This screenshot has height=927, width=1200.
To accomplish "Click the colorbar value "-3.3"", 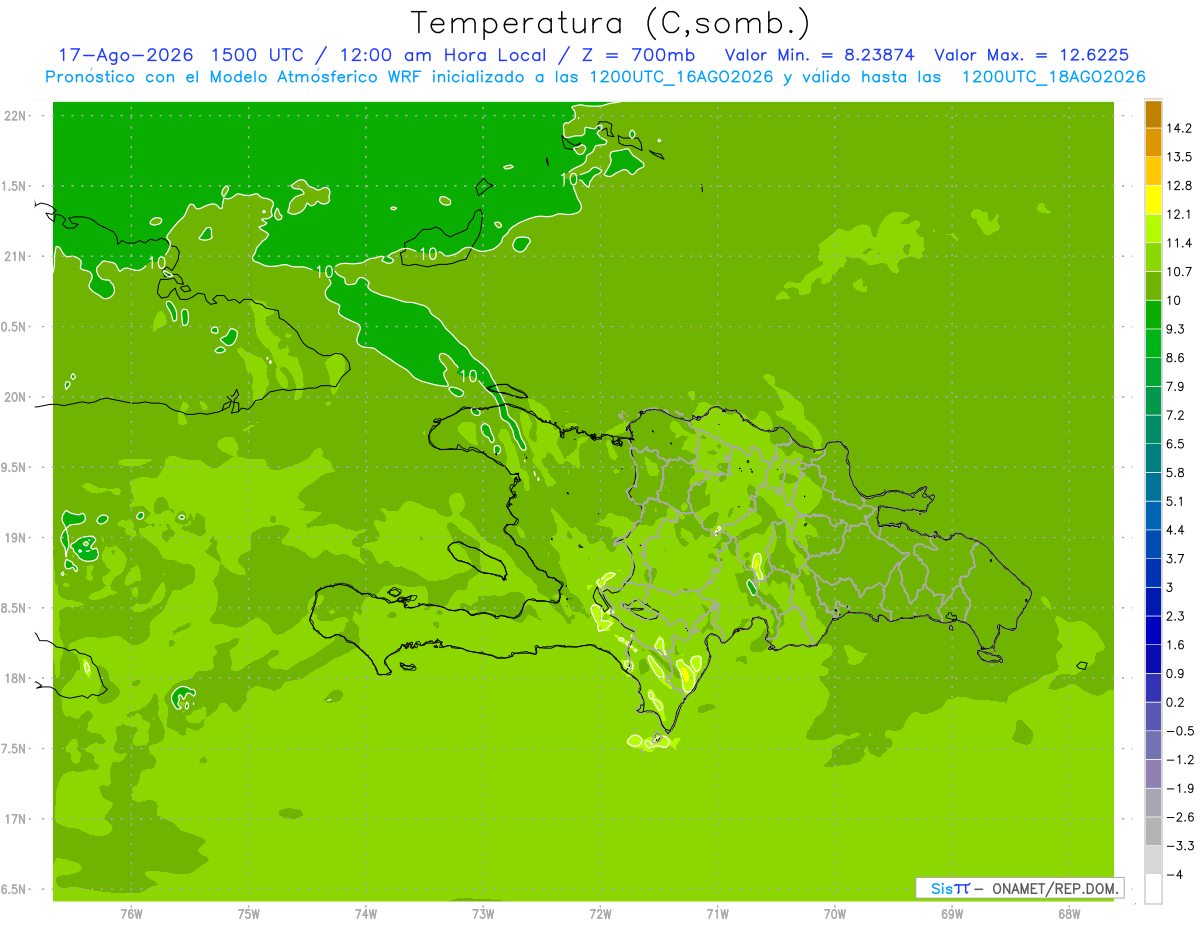I will (1179, 846).
